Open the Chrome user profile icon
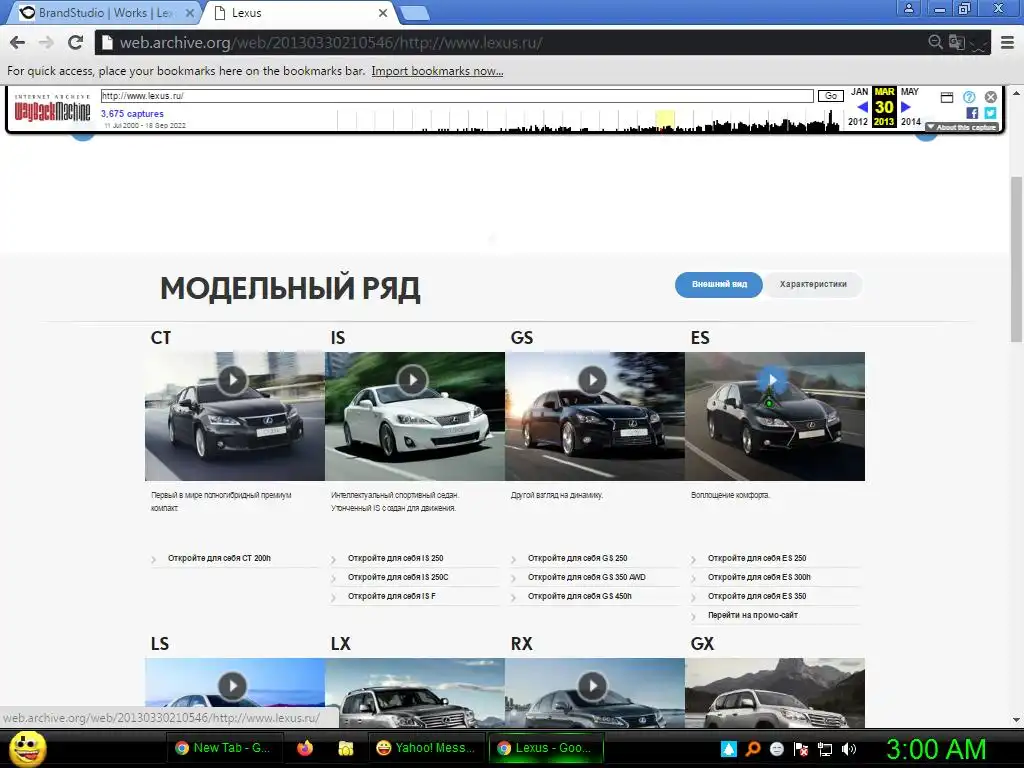This screenshot has height=768, width=1024. coord(908,9)
